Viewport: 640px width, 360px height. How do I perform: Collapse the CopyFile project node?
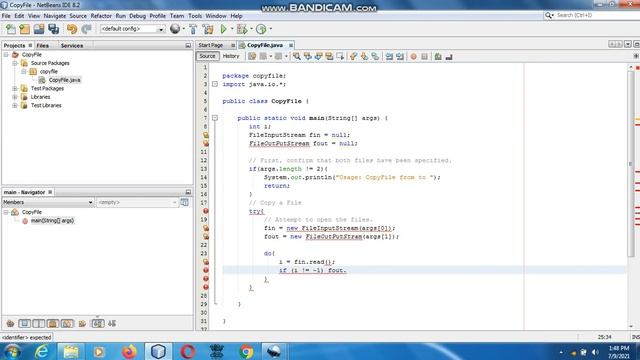pos(6,54)
